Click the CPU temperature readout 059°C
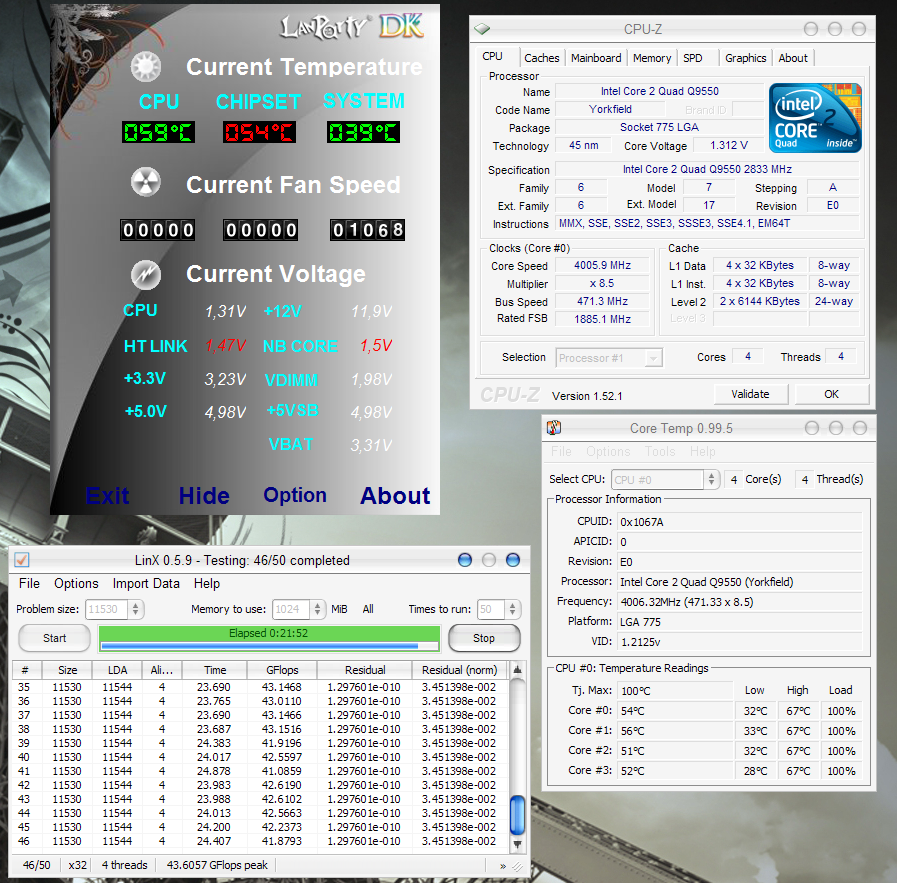 [x=158, y=133]
